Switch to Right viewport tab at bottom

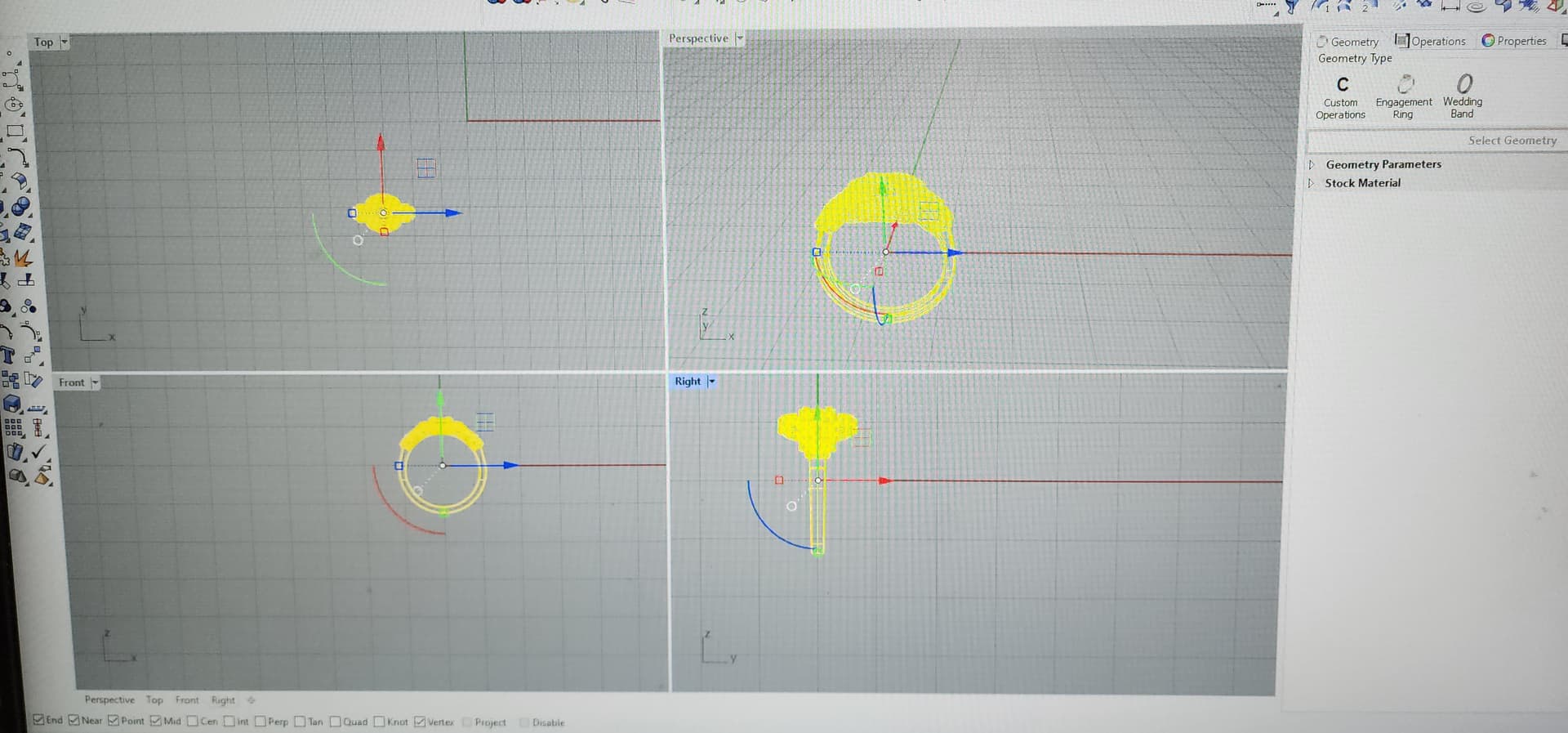click(223, 699)
